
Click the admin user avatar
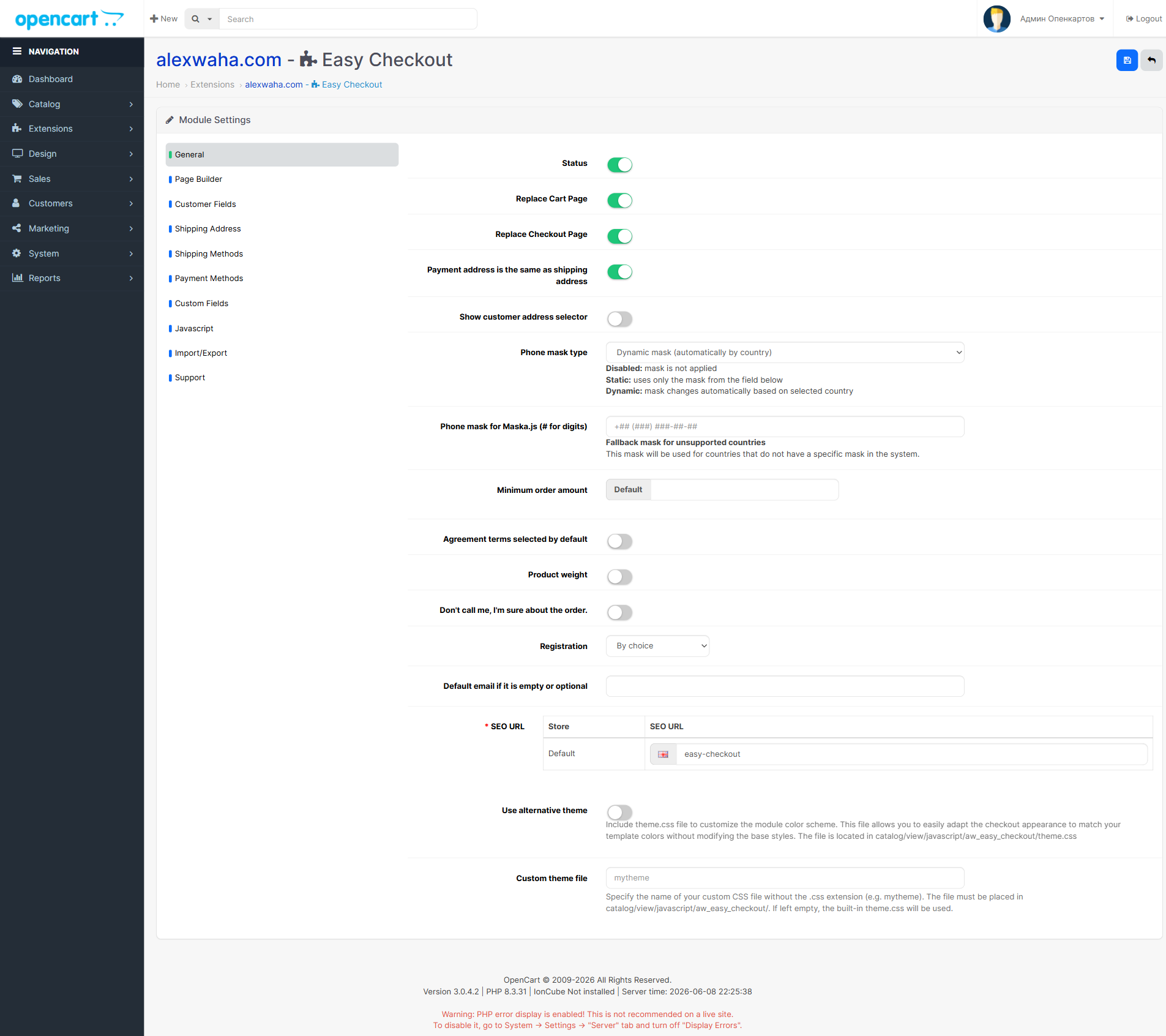coord(996,19)
